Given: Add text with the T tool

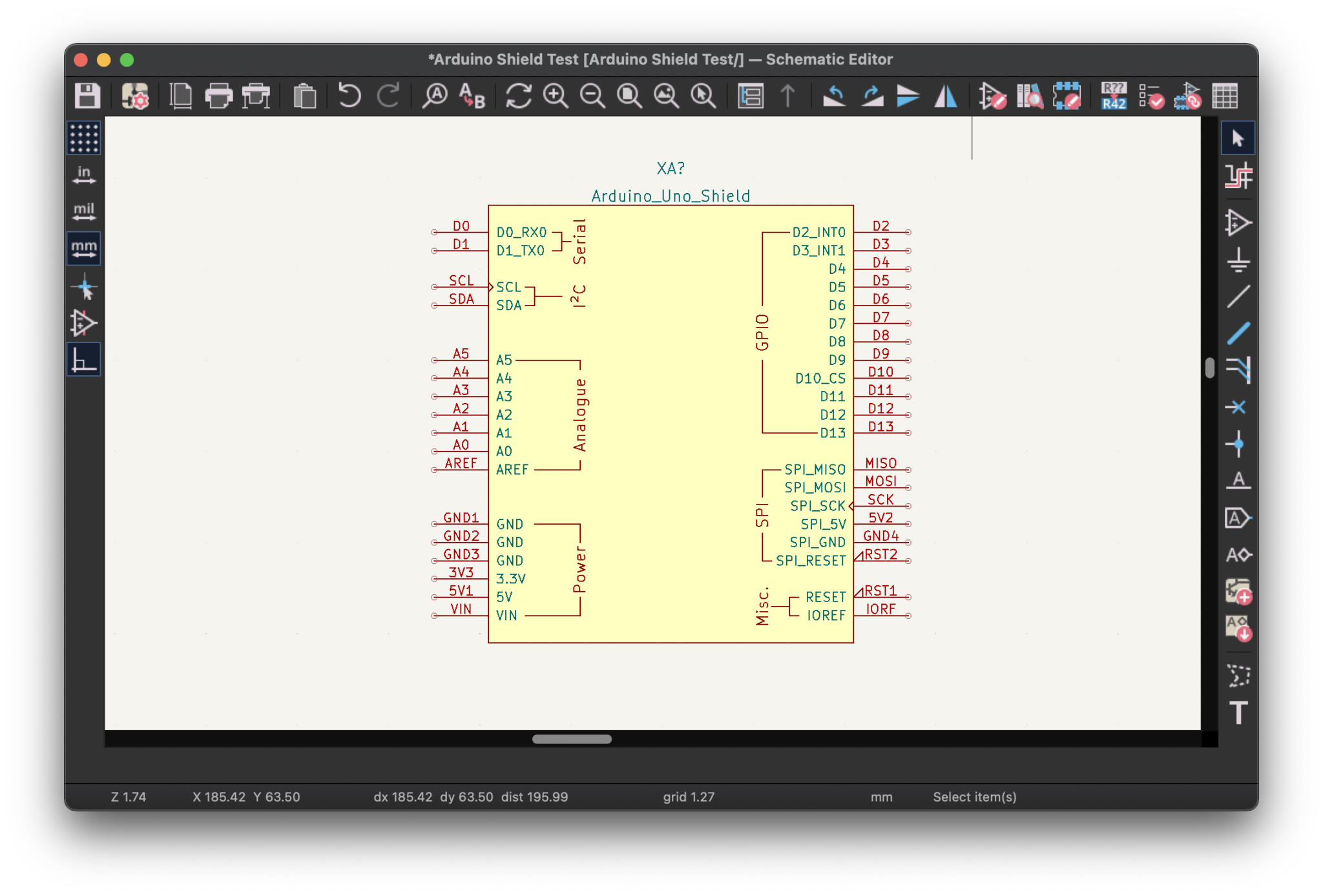Looking at the screenshot, I should 1238,713.
